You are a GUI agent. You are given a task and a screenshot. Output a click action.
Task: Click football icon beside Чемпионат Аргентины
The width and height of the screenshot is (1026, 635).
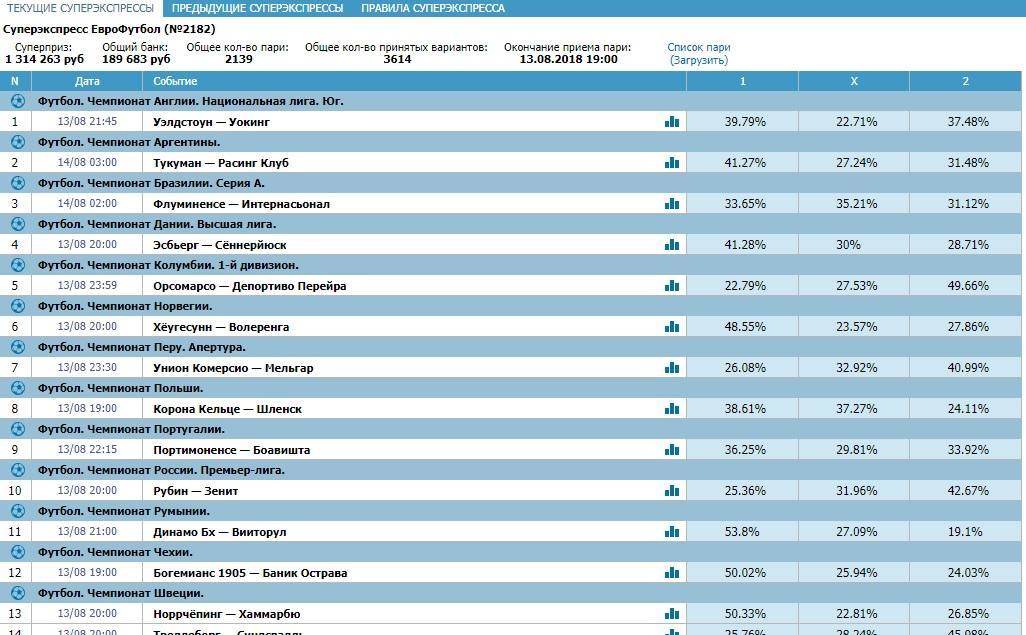tap(17, 142)
